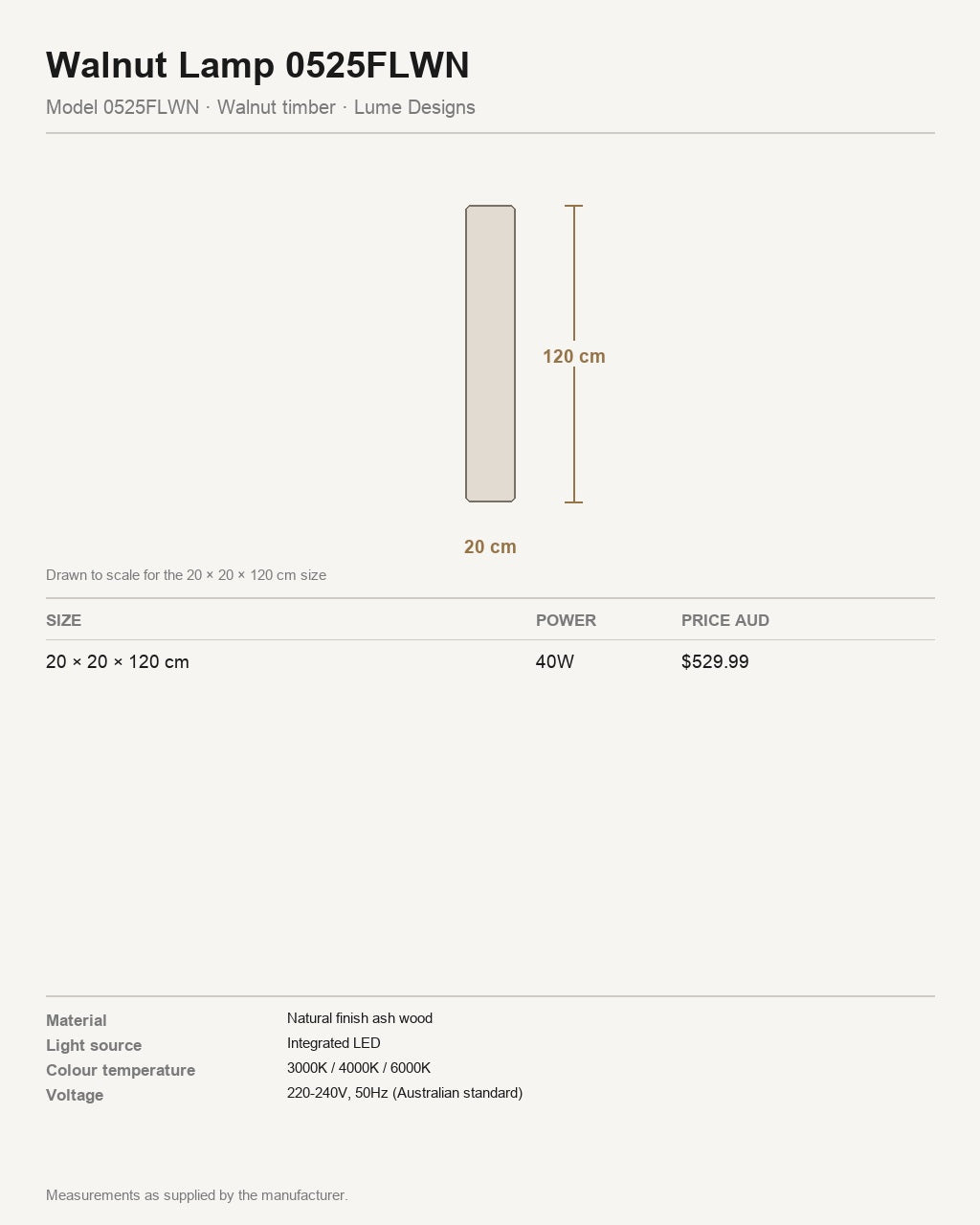Select Natural finish ash wood text
Image resolution: width=980 pixels, height=1225 pixels.
click(x=360, y=1018)
